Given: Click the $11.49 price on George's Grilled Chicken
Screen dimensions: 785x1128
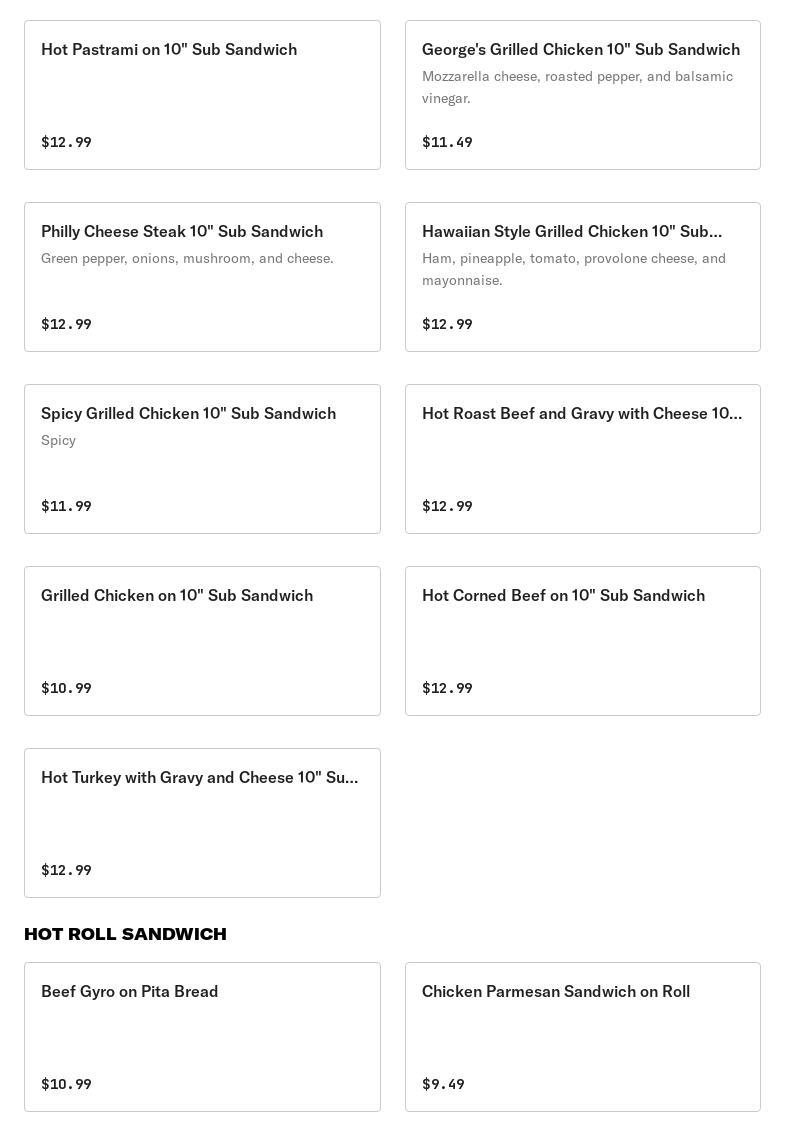Looking at the screenshot, I should (x=447, y=142).
